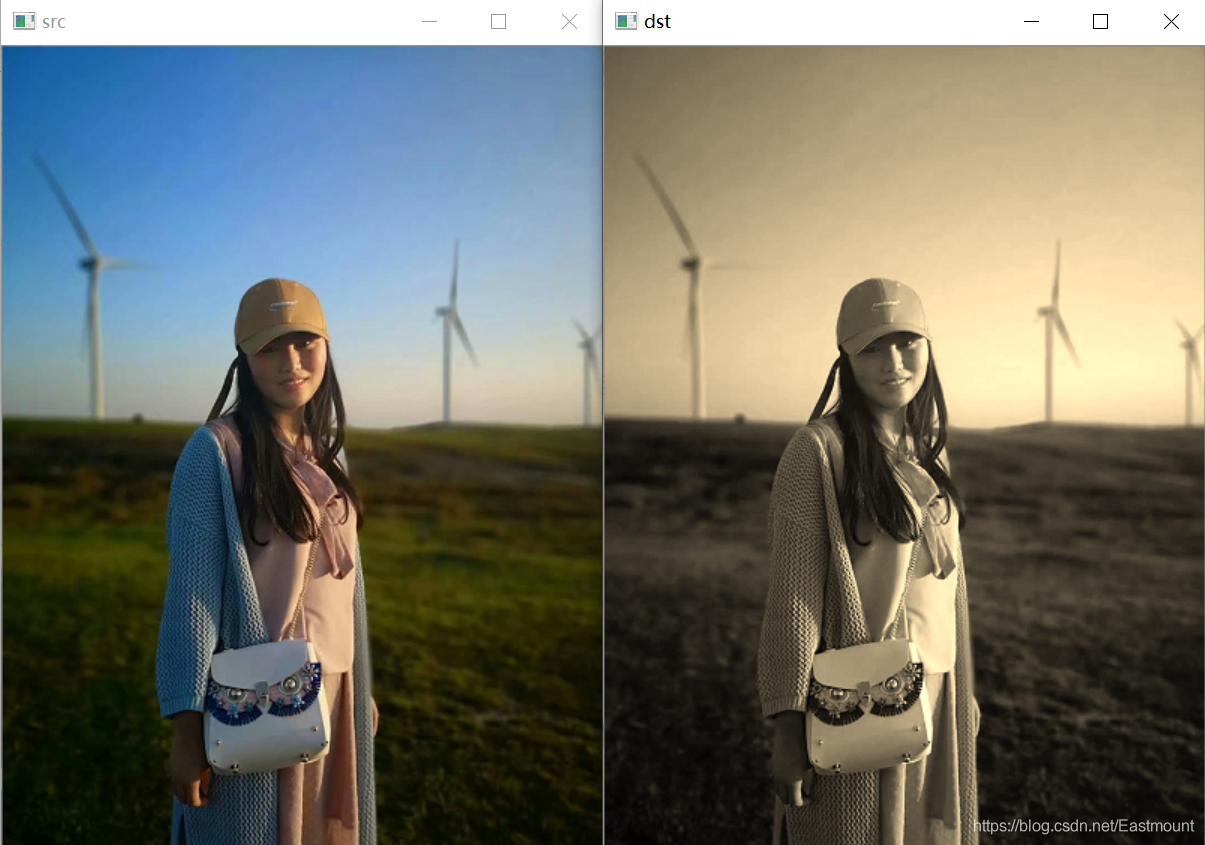Close the dst window
The image size is (1205, 845).
[1171, 21]
